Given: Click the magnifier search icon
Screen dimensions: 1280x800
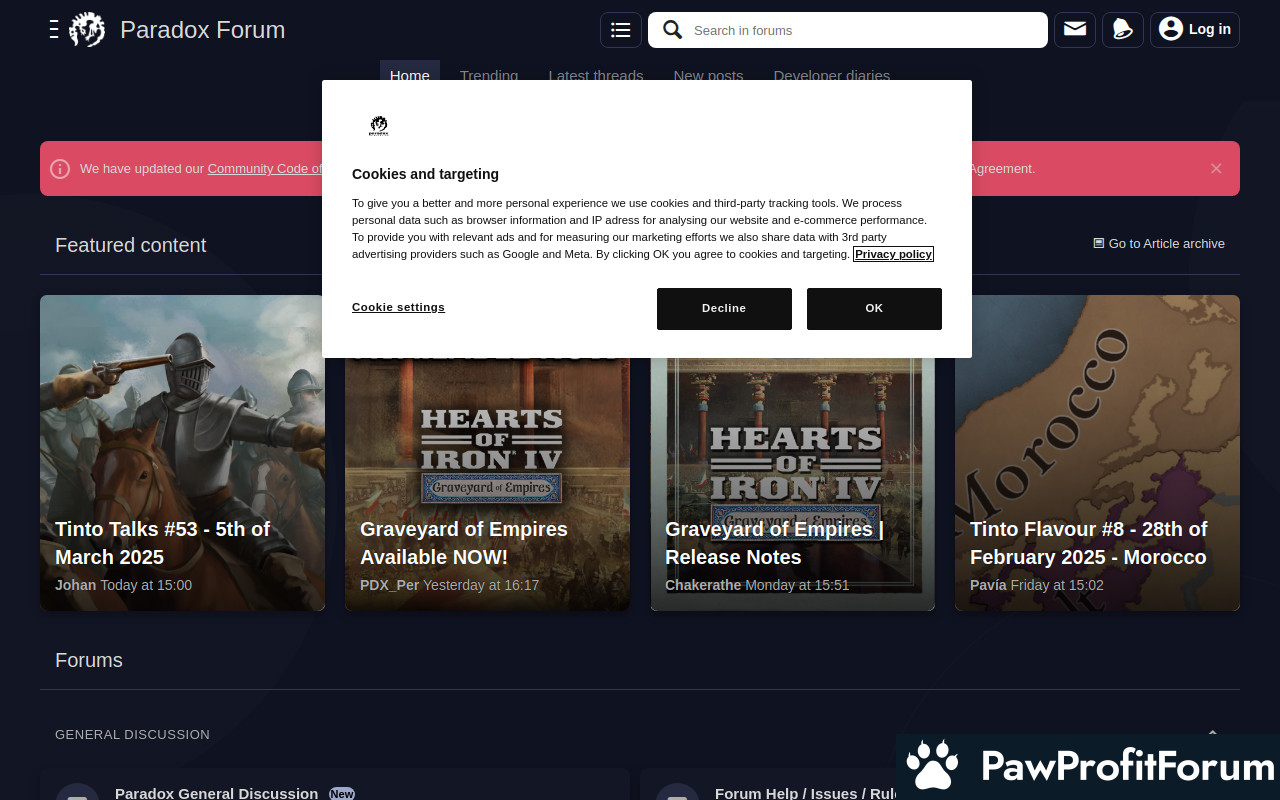Looking at the screenshot, I should (x=673, y=30).
